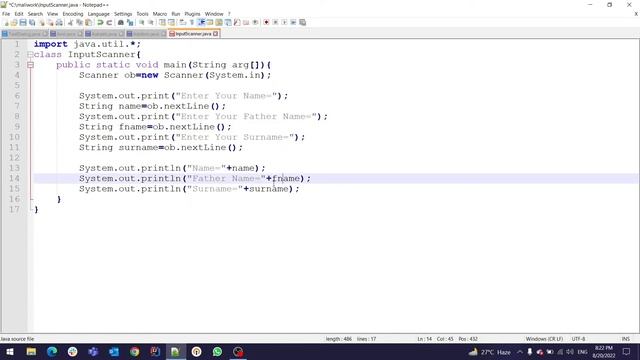Click the Ln : 14 status bar entry
This screenshot has height=360, width=640.
tap(424, 339)
